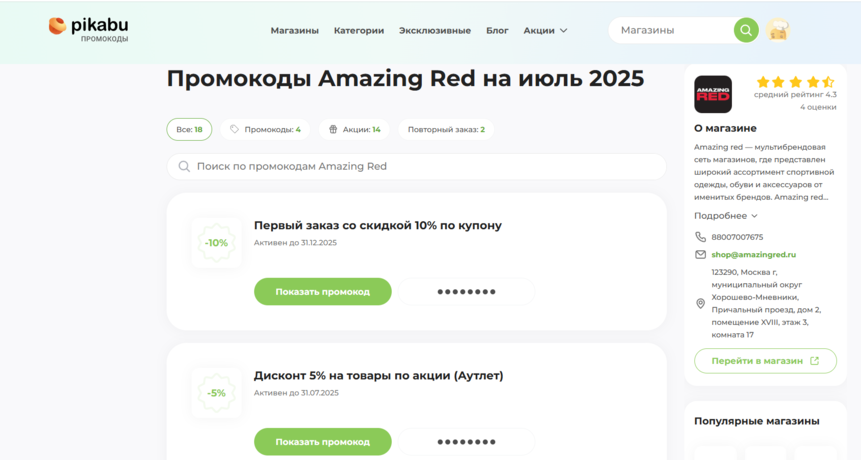Click the О магазине heading
The height and width of the screenshot is (460, 861).
click(x=725, y=128)
